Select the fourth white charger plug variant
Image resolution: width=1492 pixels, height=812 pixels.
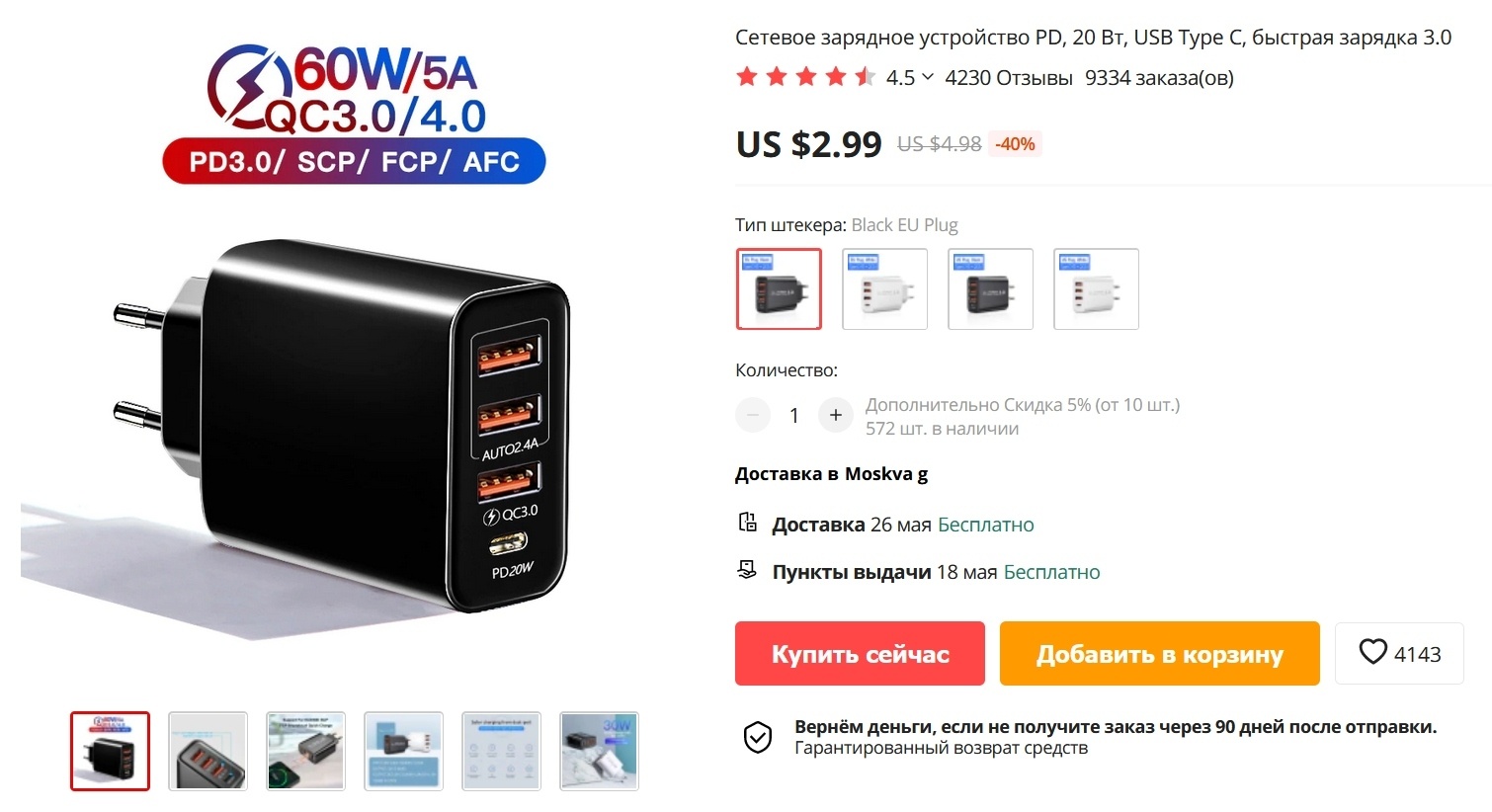1096,288
